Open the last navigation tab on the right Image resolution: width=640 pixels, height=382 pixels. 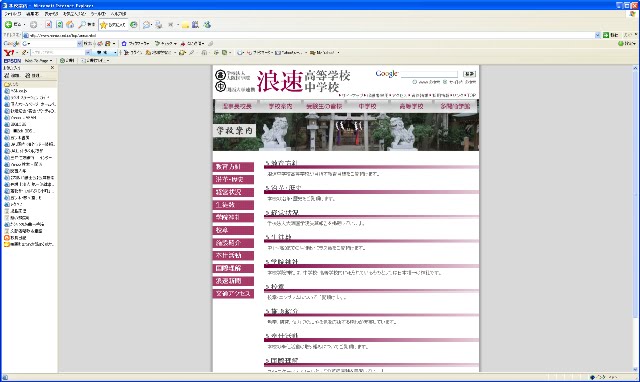(455, 106)
